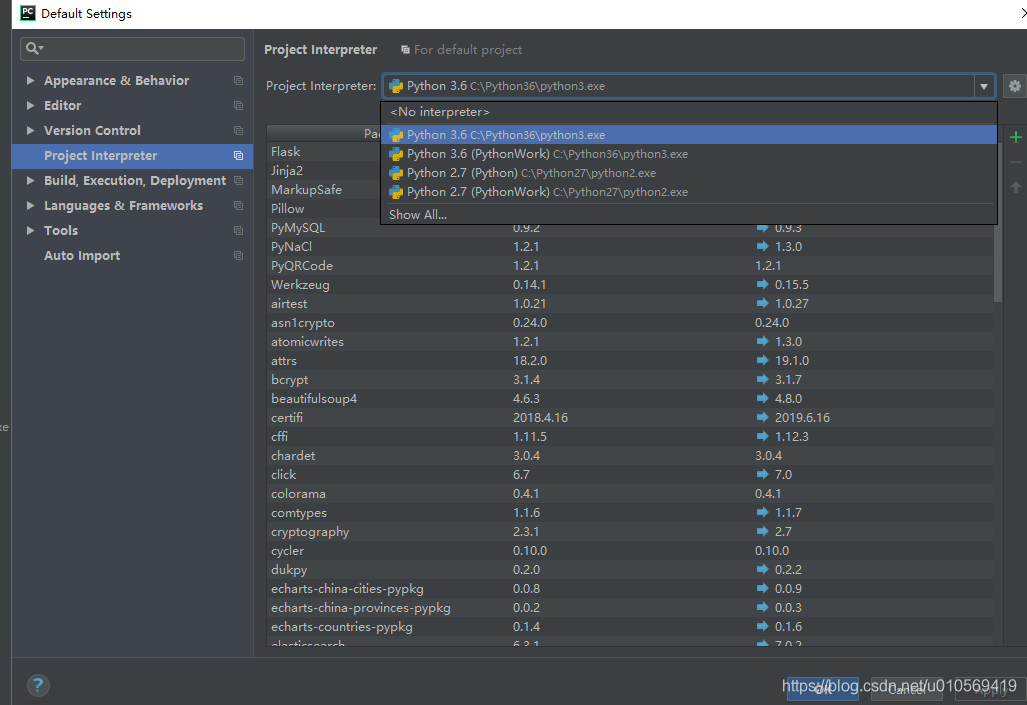Select the beautifulsoup4 package row
Viewport: 1027px width, 705px height.
(x=630, y=398)
